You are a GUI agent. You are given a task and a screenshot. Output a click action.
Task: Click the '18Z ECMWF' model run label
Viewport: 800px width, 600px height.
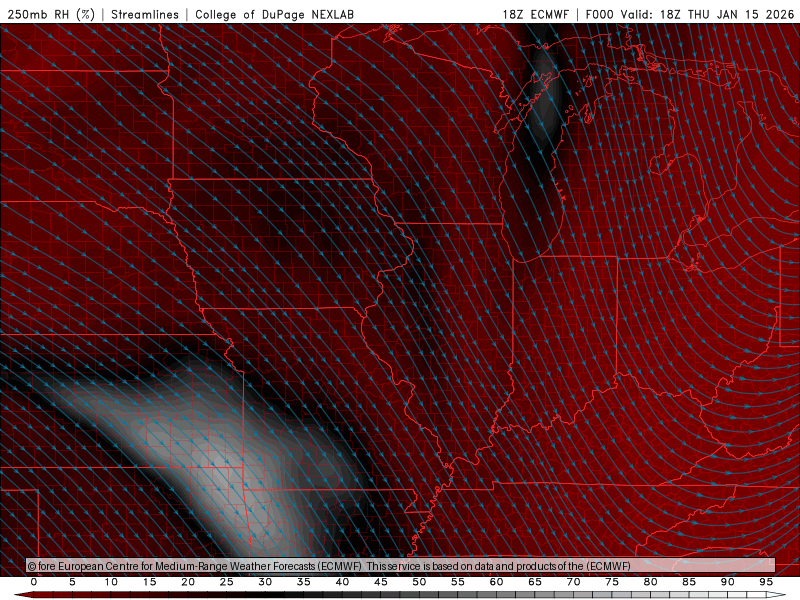(x=535, y=14)
